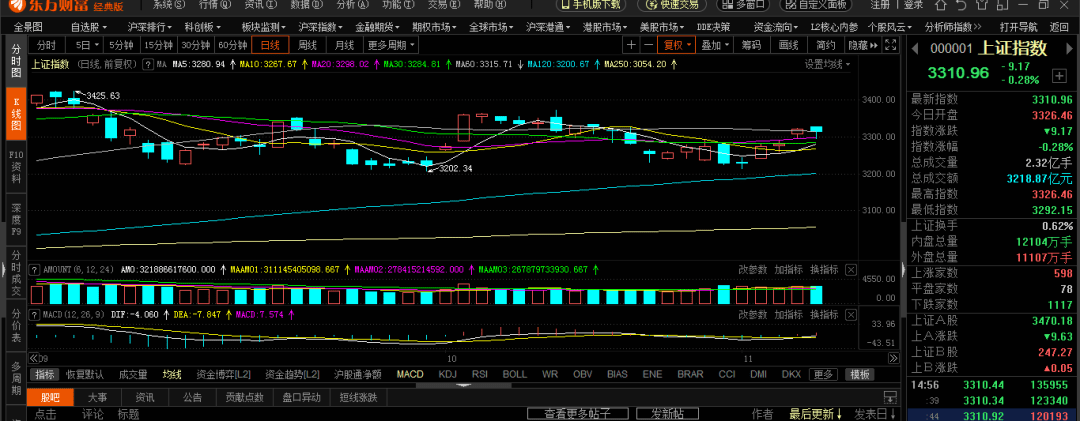Image resolution: width=1080 pixels, height=421 pixels.
Task: Expand the 更多周期 dropdown
Action: [x=391, y=45]
